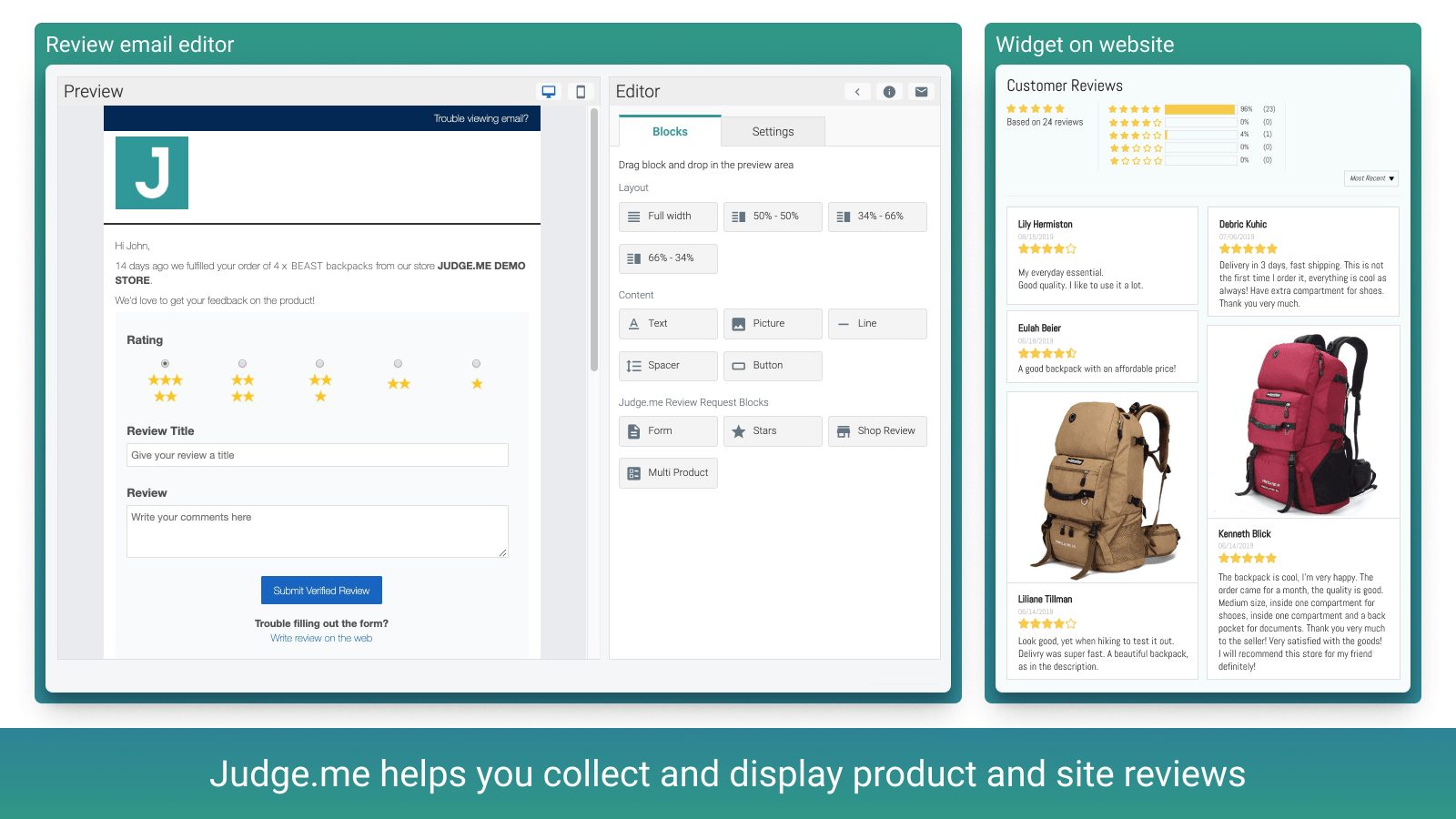Select the four-star rating radio button

(242, 364)
